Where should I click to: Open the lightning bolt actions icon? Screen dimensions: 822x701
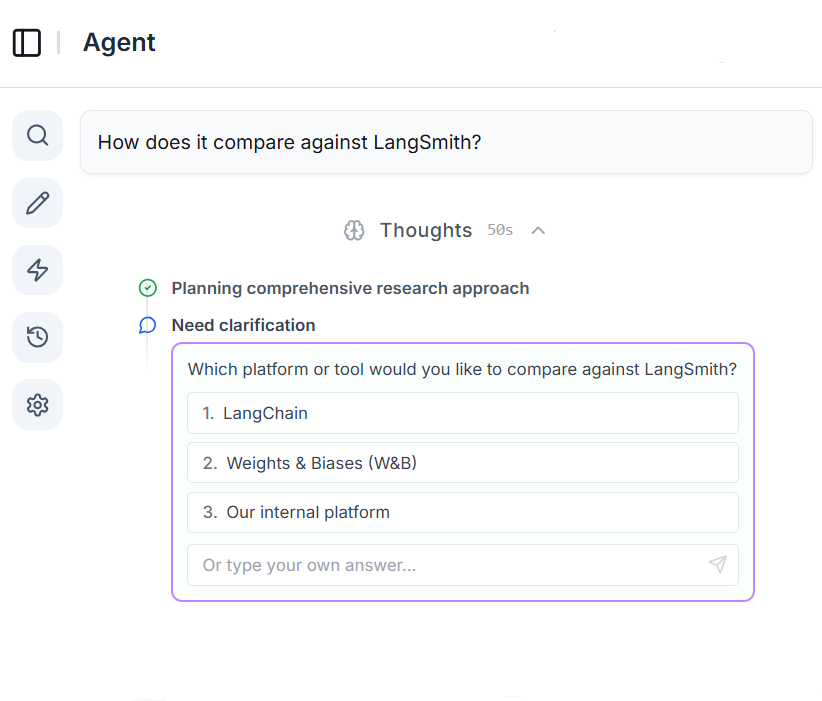38,270
